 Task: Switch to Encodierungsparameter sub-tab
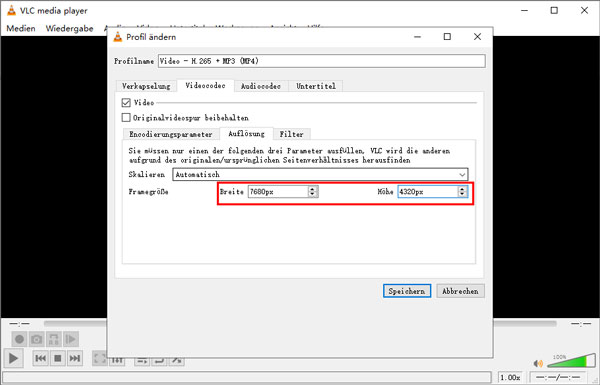coord(171,134)
